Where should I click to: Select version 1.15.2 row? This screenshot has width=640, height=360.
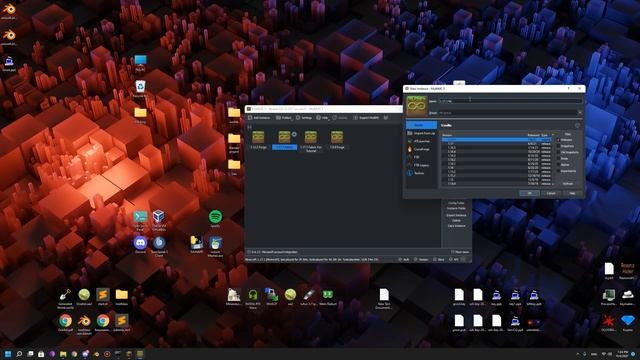pyautogui.click(x=496, y=172)
